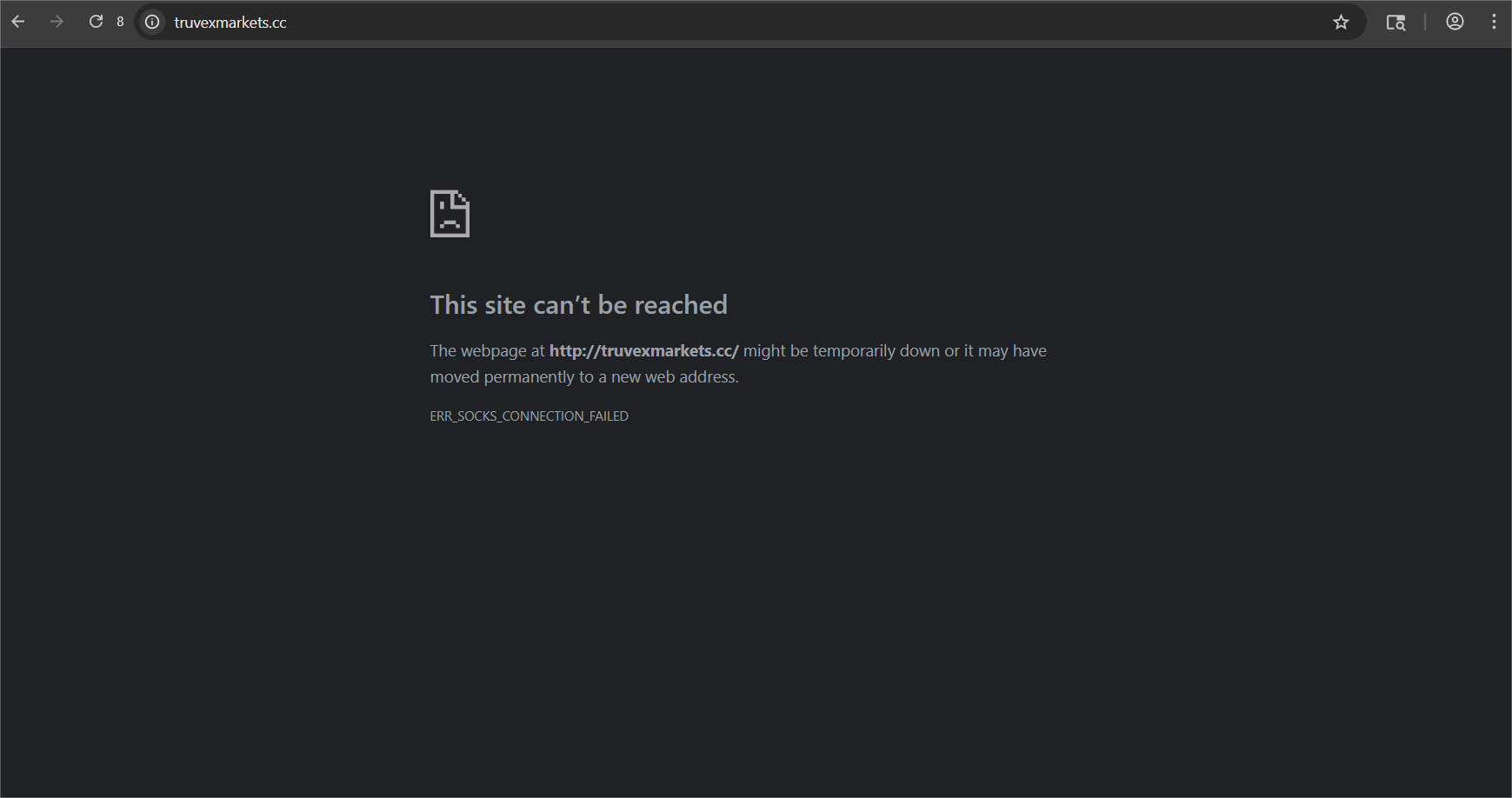The width and height of the screenshot is (1512, 798).
Task: Bookmark this page with the star
Action: point(1341,23)
